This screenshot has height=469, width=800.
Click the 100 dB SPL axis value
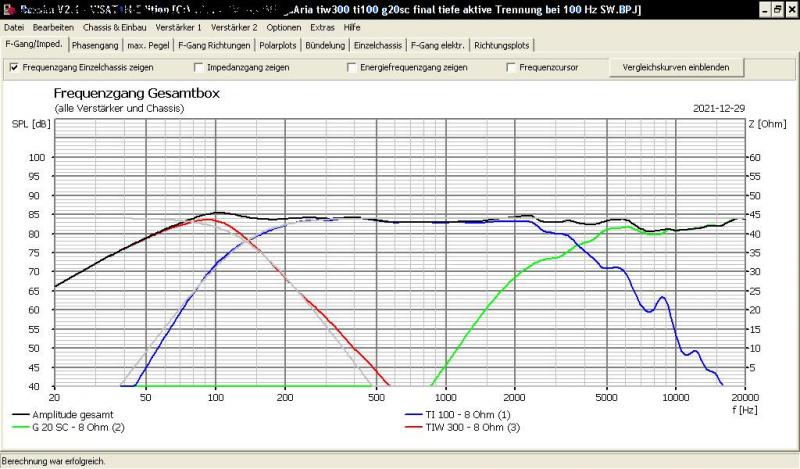(37, 158)
